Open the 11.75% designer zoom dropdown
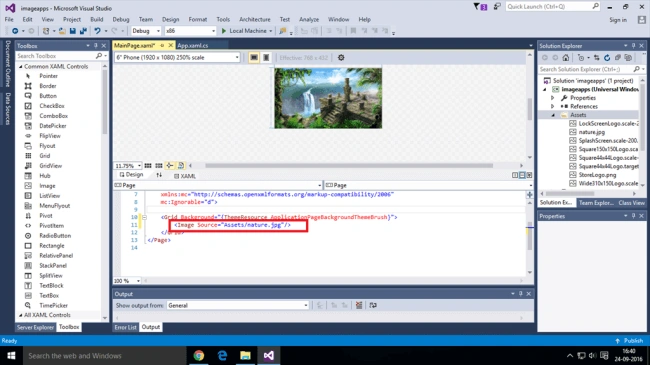 coord(128,165)
